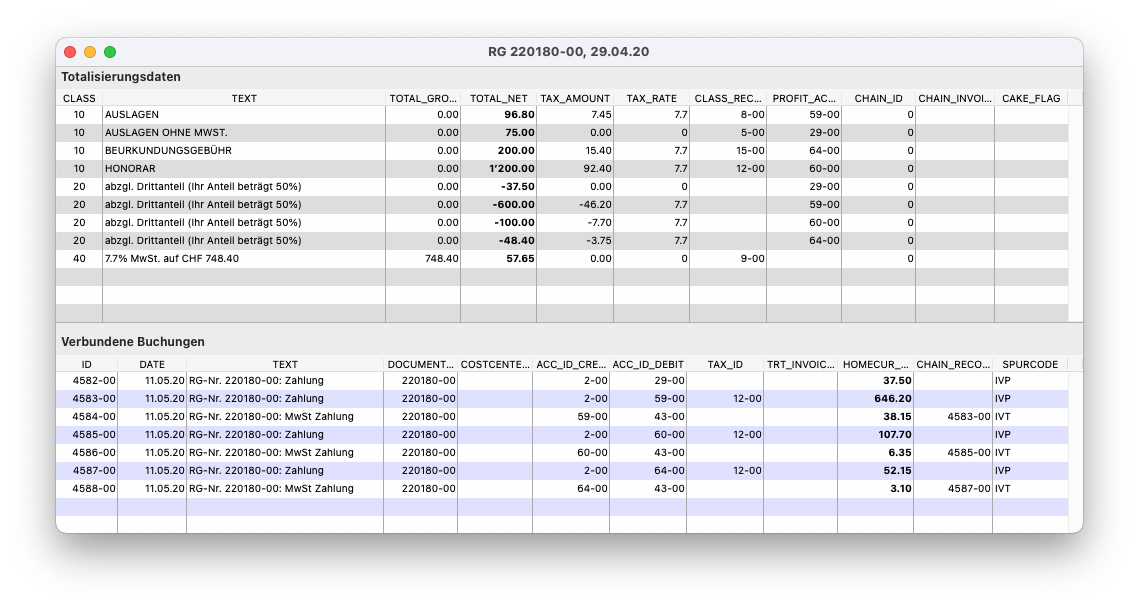Select booking ID 4587-00
The width and height of the screenshot is (1139, 607).
(x=94, y=470)
